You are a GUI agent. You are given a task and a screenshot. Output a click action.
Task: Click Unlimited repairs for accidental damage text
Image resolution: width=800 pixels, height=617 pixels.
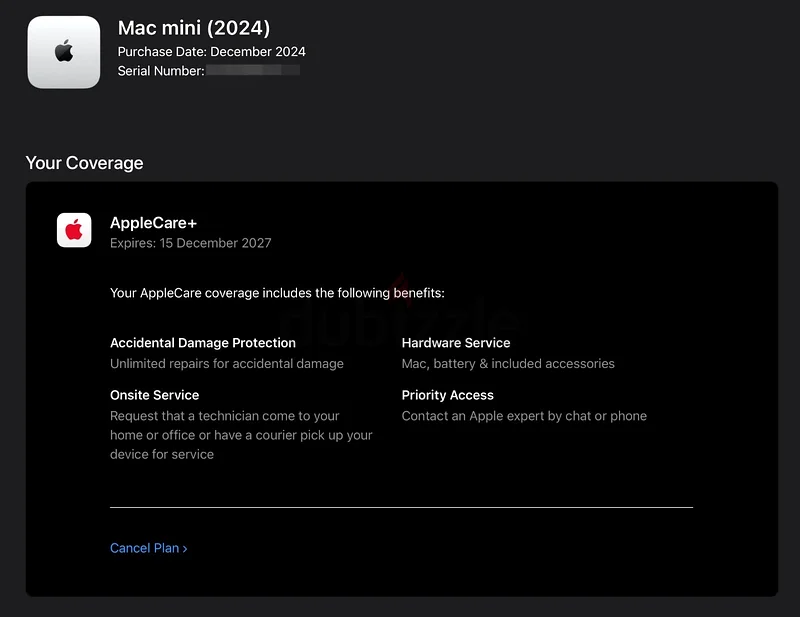(227, 363)
